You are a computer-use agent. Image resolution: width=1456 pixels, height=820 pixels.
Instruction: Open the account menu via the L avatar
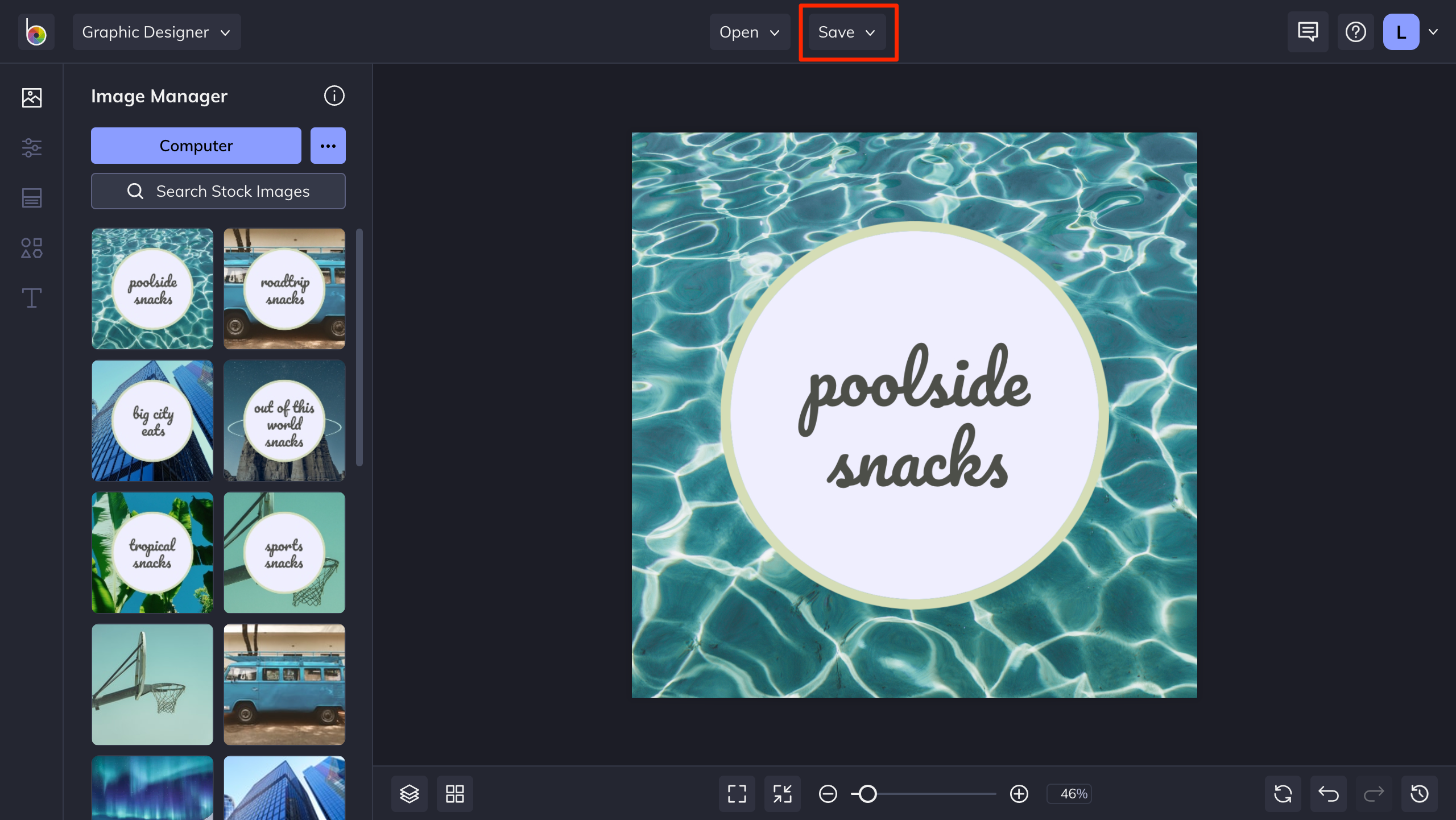[x=1401, y=32]
